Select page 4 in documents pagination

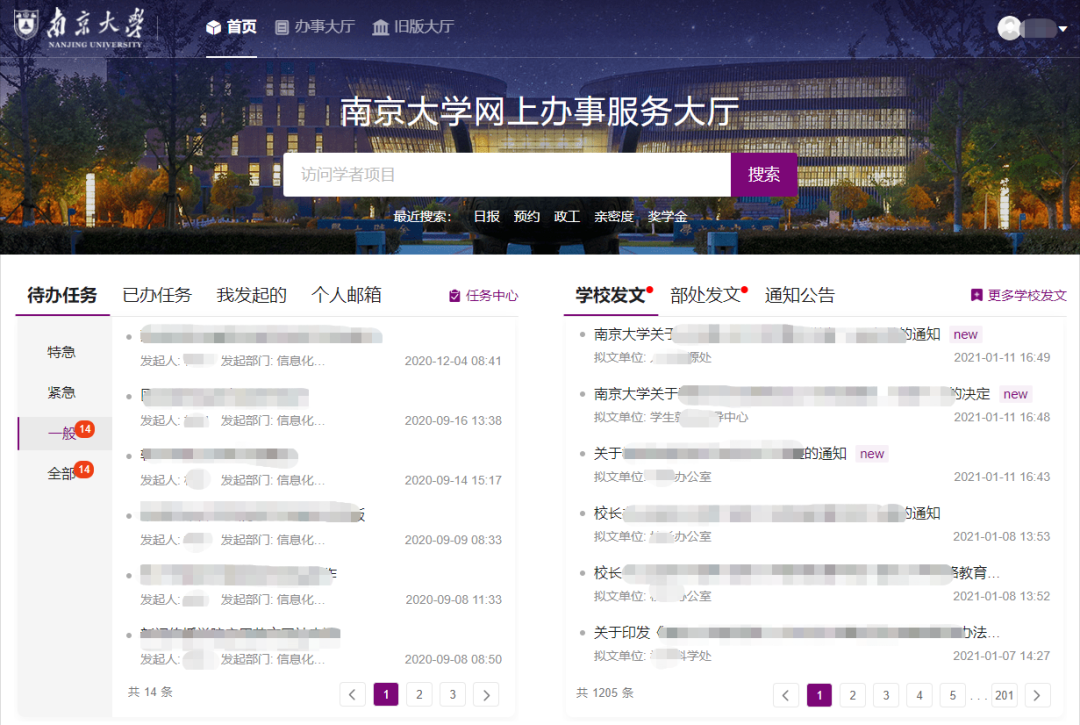pos(920,695)
